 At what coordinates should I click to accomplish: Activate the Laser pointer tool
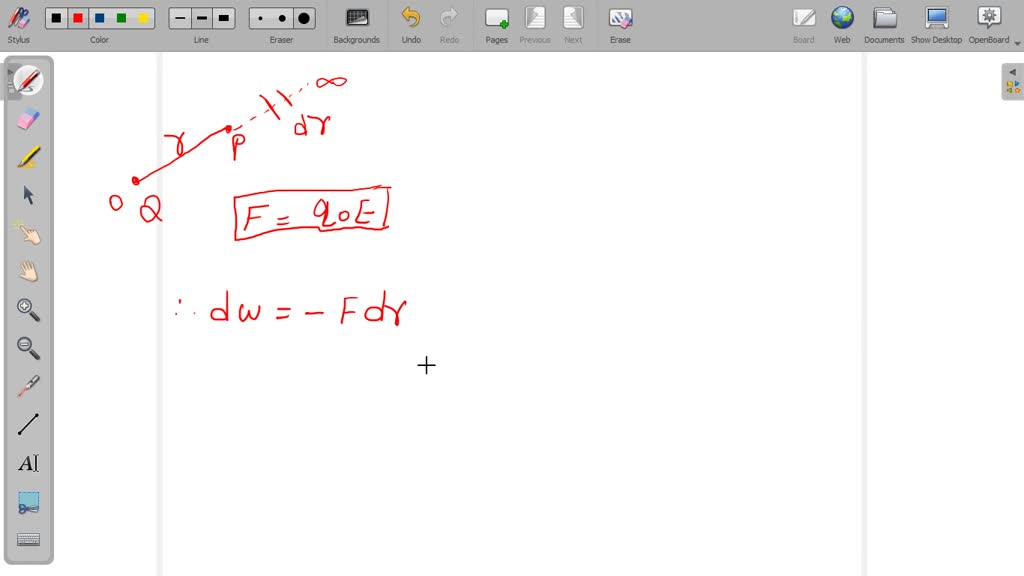27,386
